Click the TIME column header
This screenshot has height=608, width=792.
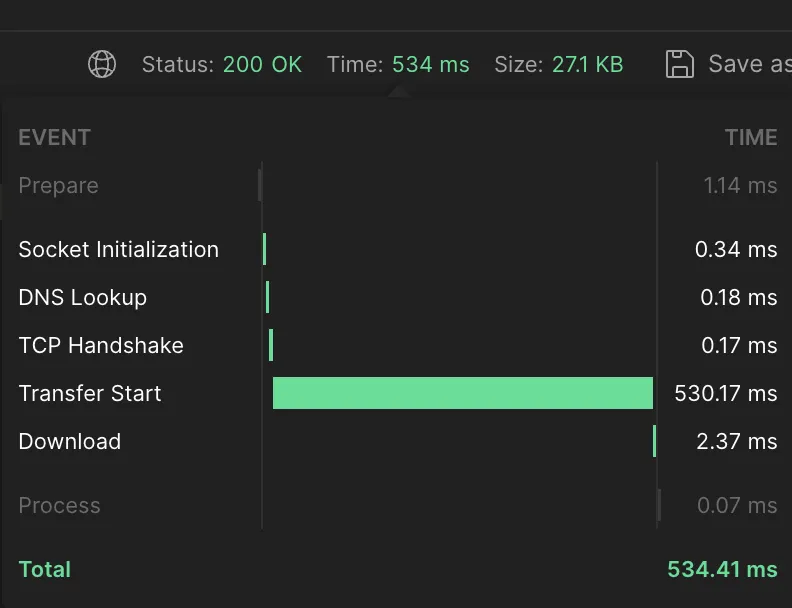click(x=751, y=137)
